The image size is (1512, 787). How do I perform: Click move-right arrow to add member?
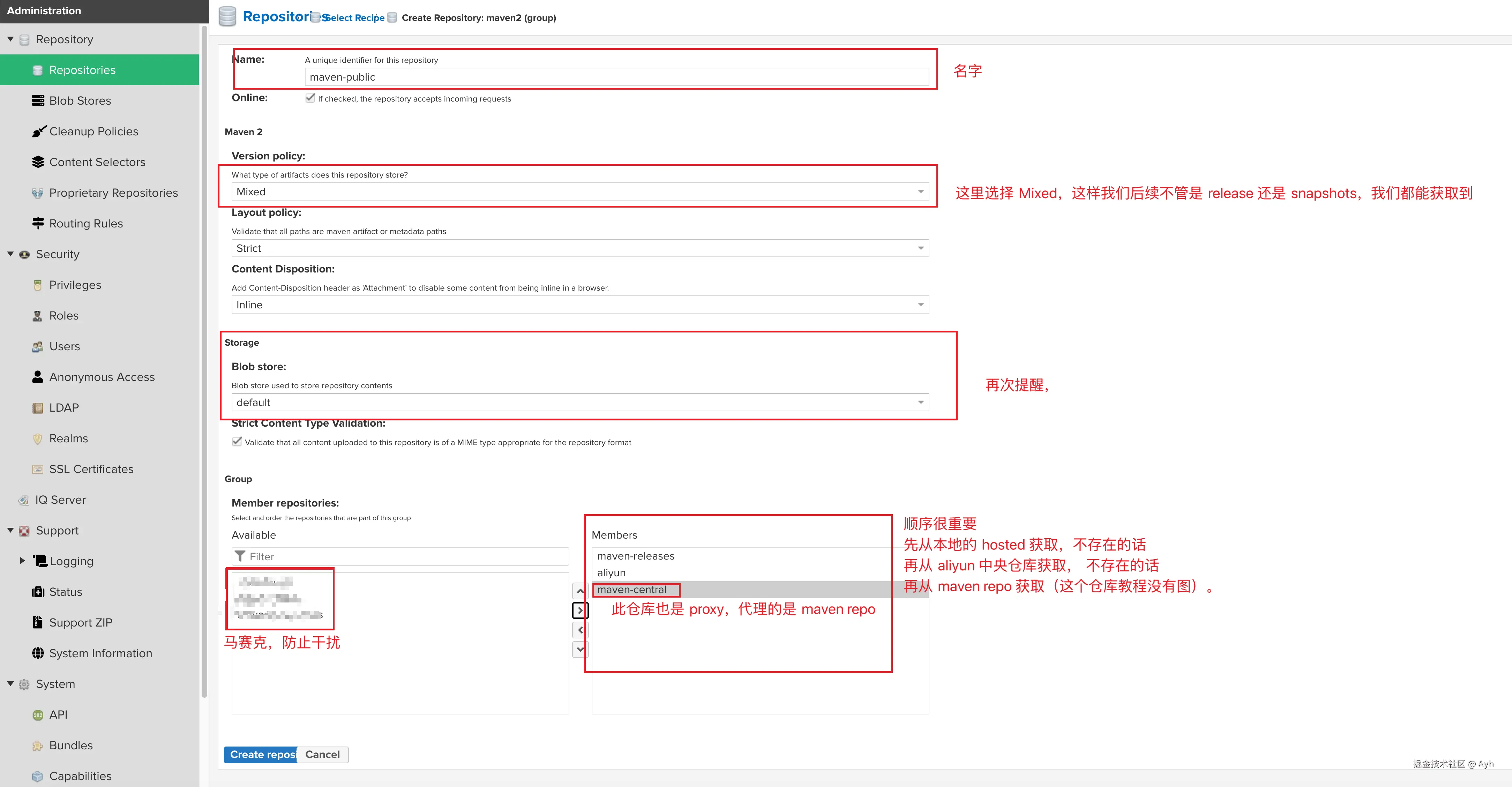tap(580, 610)
